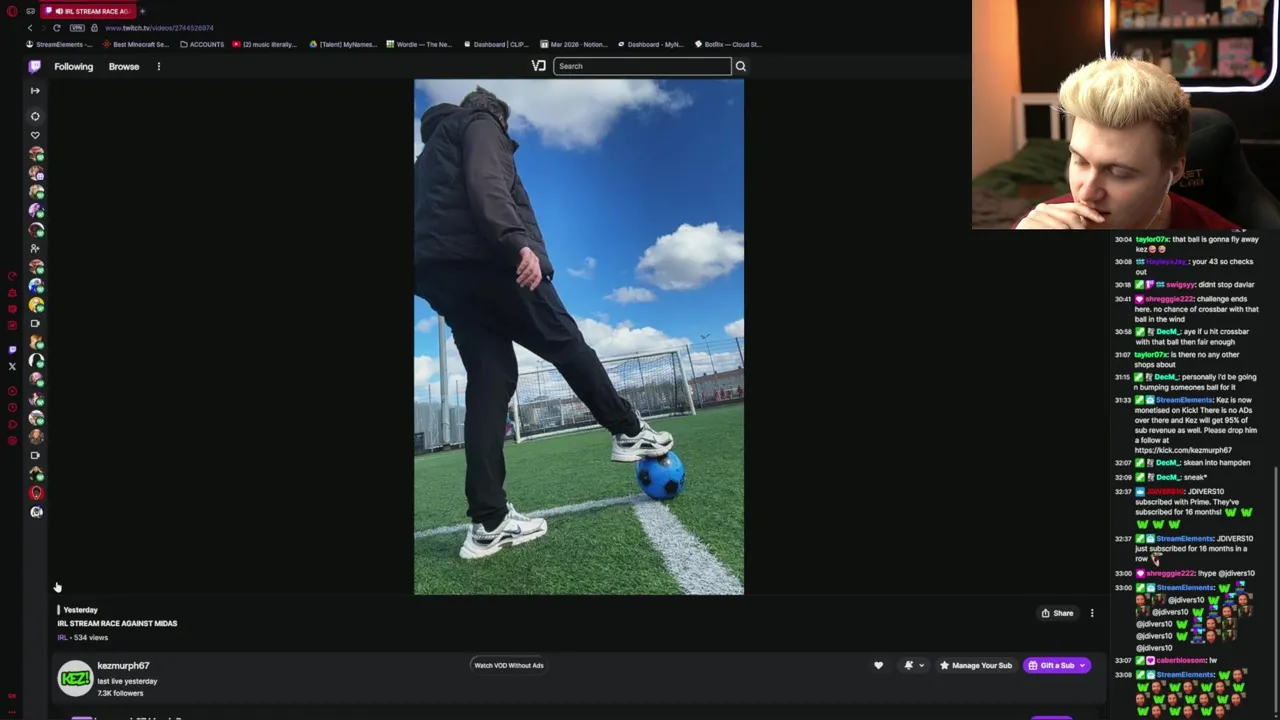The width and height of the screenshot is (1280, 720).
Task: Open the lower camera icon in the sidebar
Action: coord(35,455)
